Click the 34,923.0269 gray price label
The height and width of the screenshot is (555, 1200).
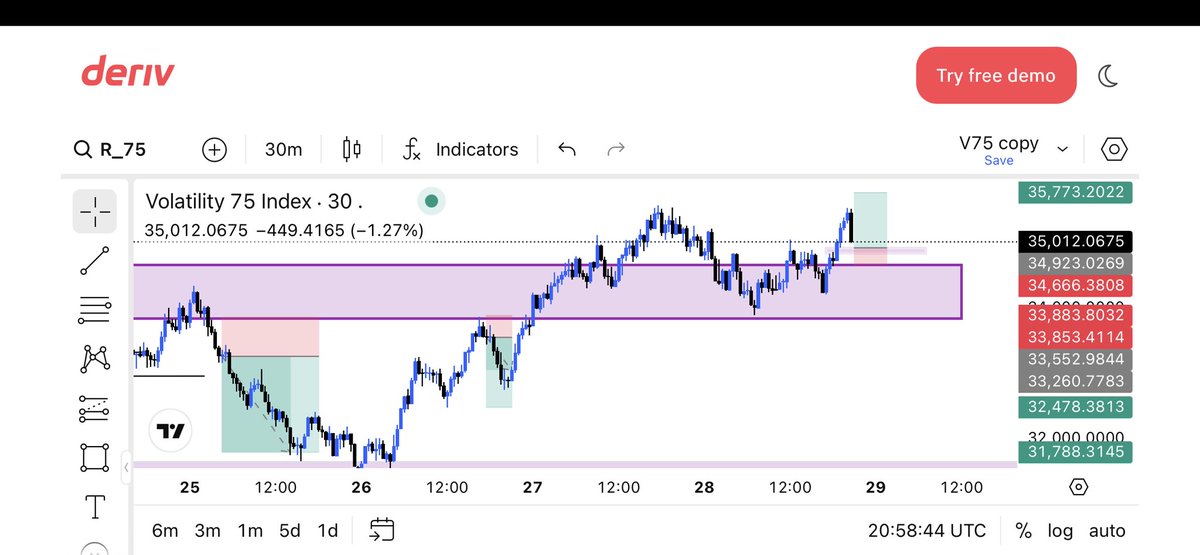click(1074, 263)
